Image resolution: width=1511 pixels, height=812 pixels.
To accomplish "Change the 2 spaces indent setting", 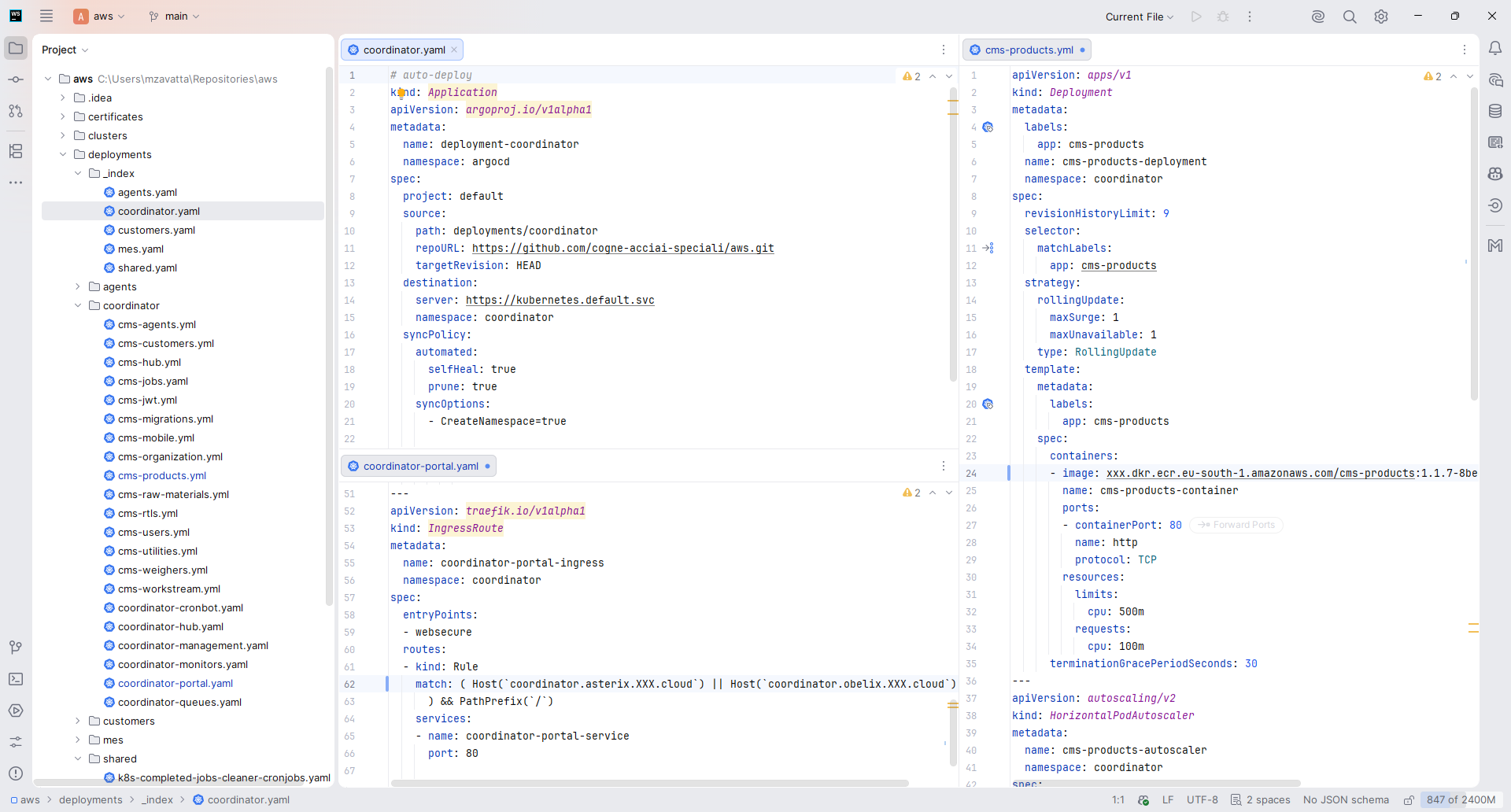I will tap(1261, 799).
